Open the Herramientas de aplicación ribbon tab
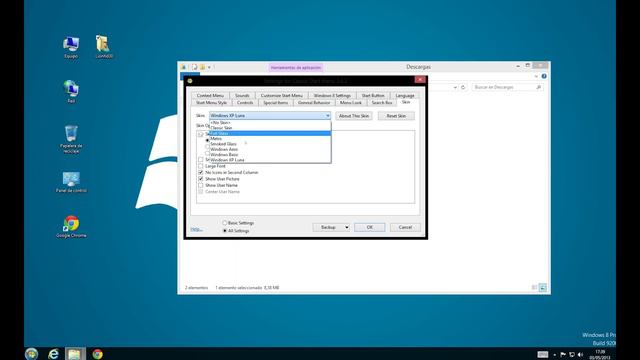The image size is (640, 360). pyautogui.click(x=296, y=67)
